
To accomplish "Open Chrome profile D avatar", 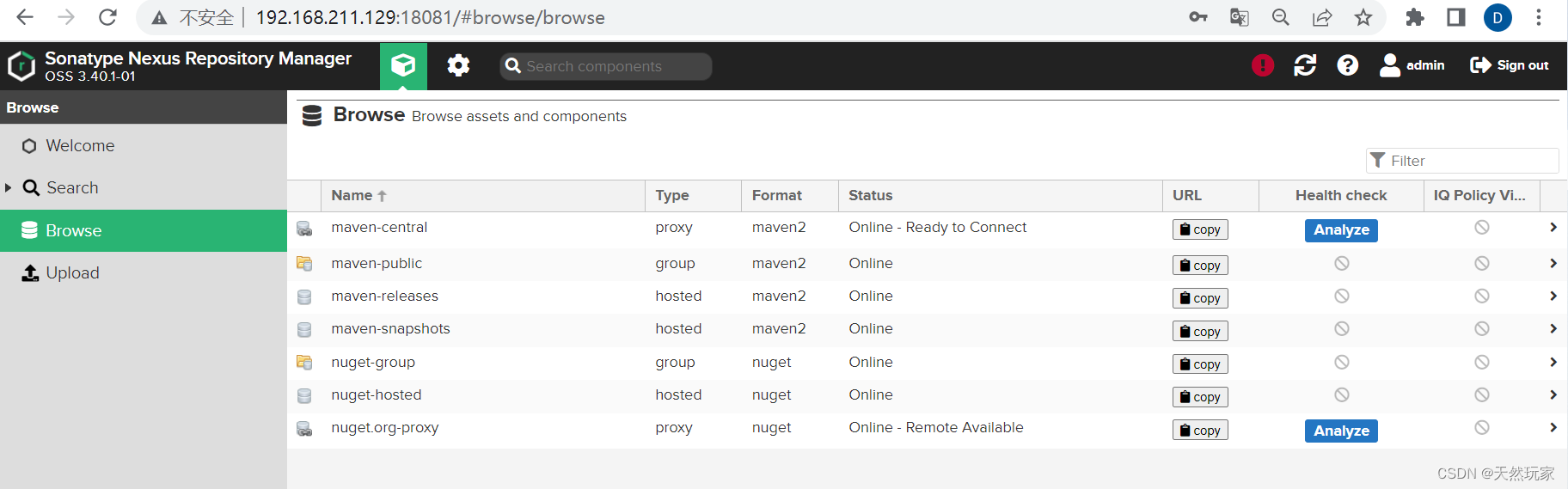I will (x=1498, y=17).
